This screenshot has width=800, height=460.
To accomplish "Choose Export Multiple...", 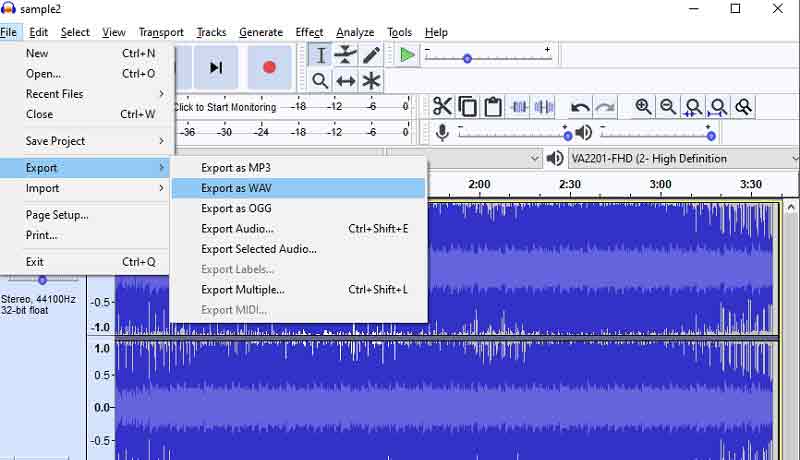I will pyautogui.click(x=298, y=290).
